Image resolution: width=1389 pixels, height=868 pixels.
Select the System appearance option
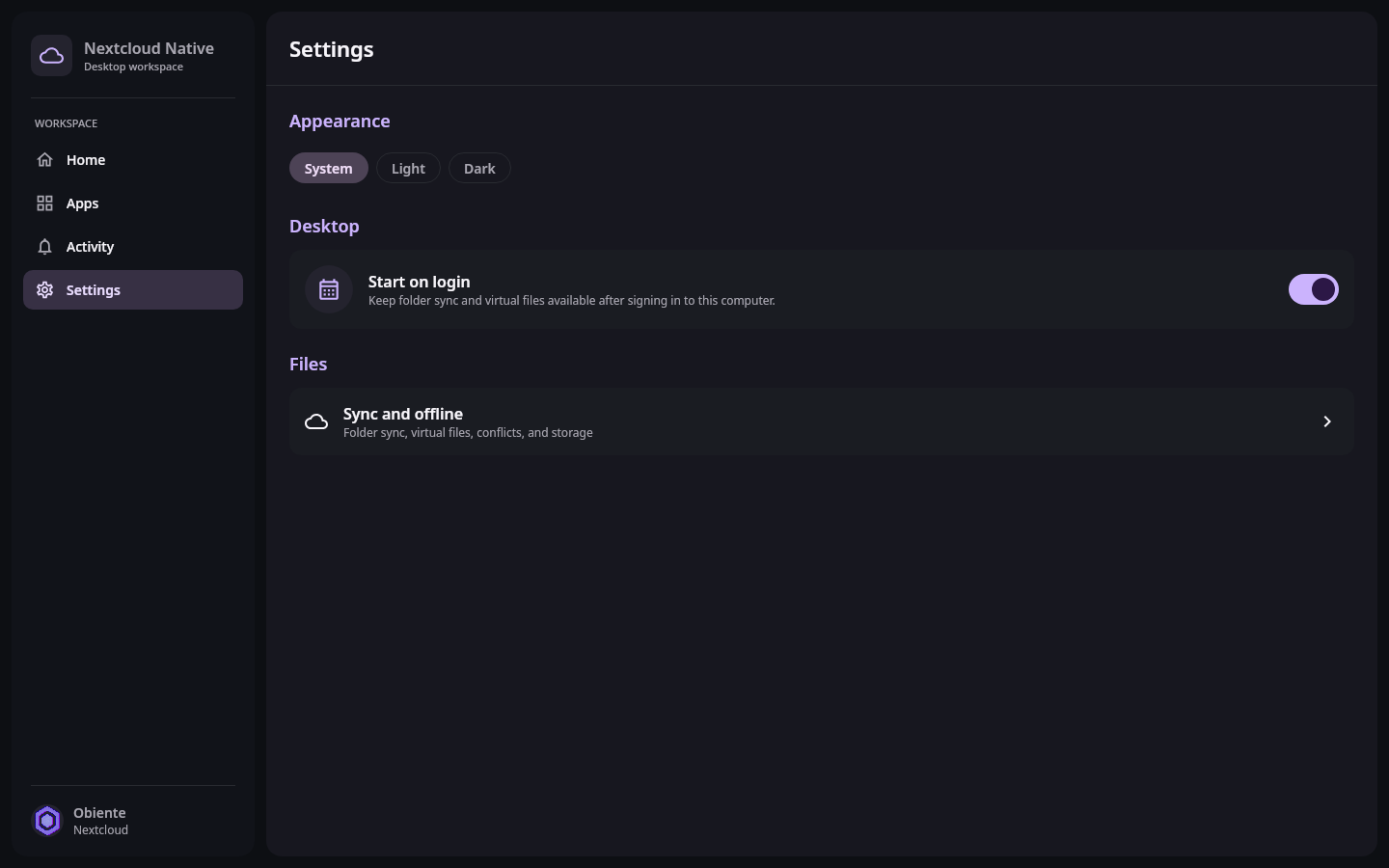click(x=328, y=168)
